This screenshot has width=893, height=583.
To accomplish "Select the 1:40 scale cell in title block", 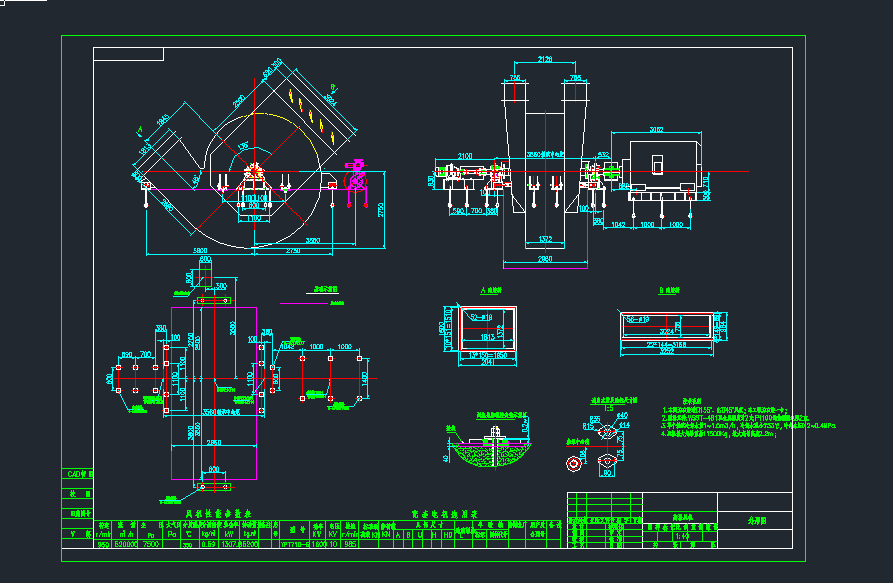I will point(683,535).
